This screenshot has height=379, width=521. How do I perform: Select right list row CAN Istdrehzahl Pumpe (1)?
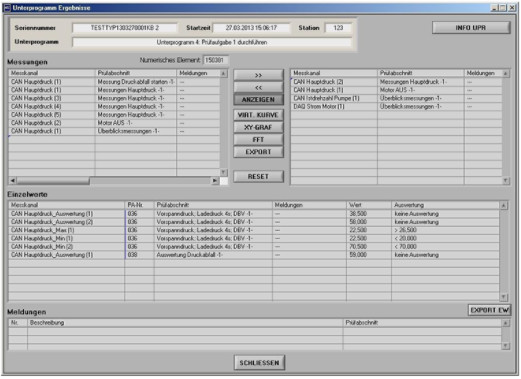397,98
